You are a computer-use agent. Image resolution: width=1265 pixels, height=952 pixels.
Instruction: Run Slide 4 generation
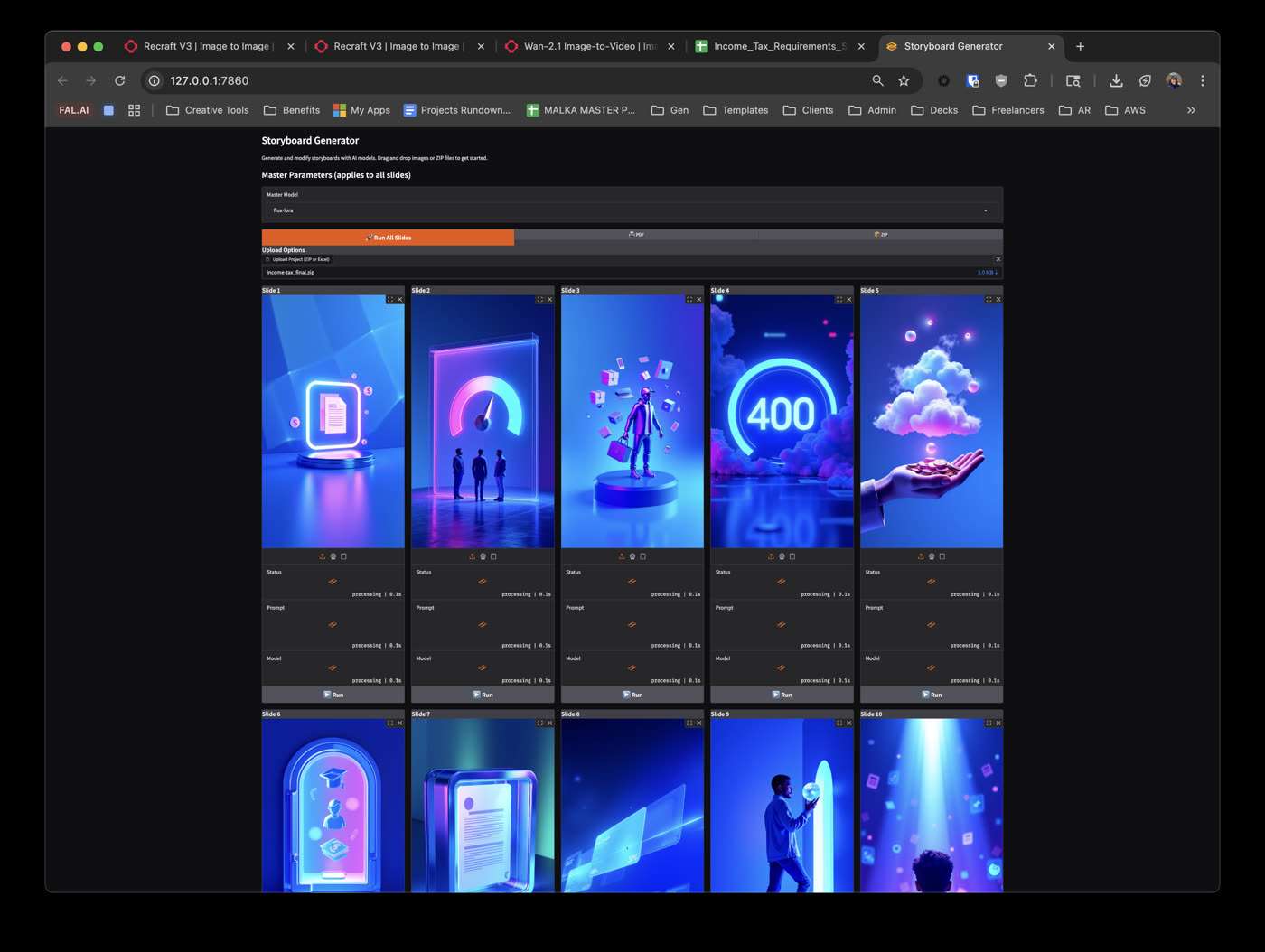click(x=782, y=695)
